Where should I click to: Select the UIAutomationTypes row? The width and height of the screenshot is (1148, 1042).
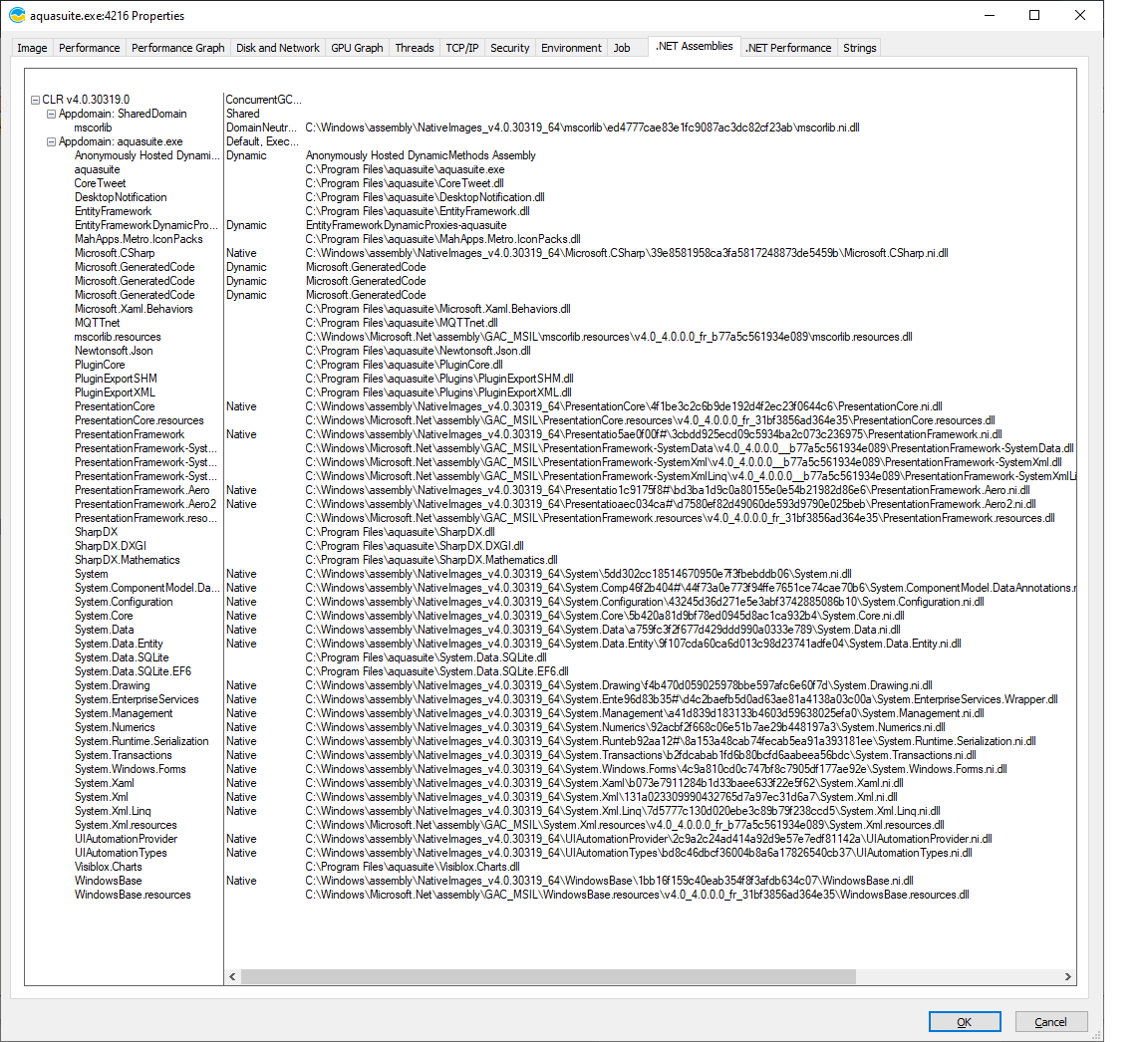point(121,853)
